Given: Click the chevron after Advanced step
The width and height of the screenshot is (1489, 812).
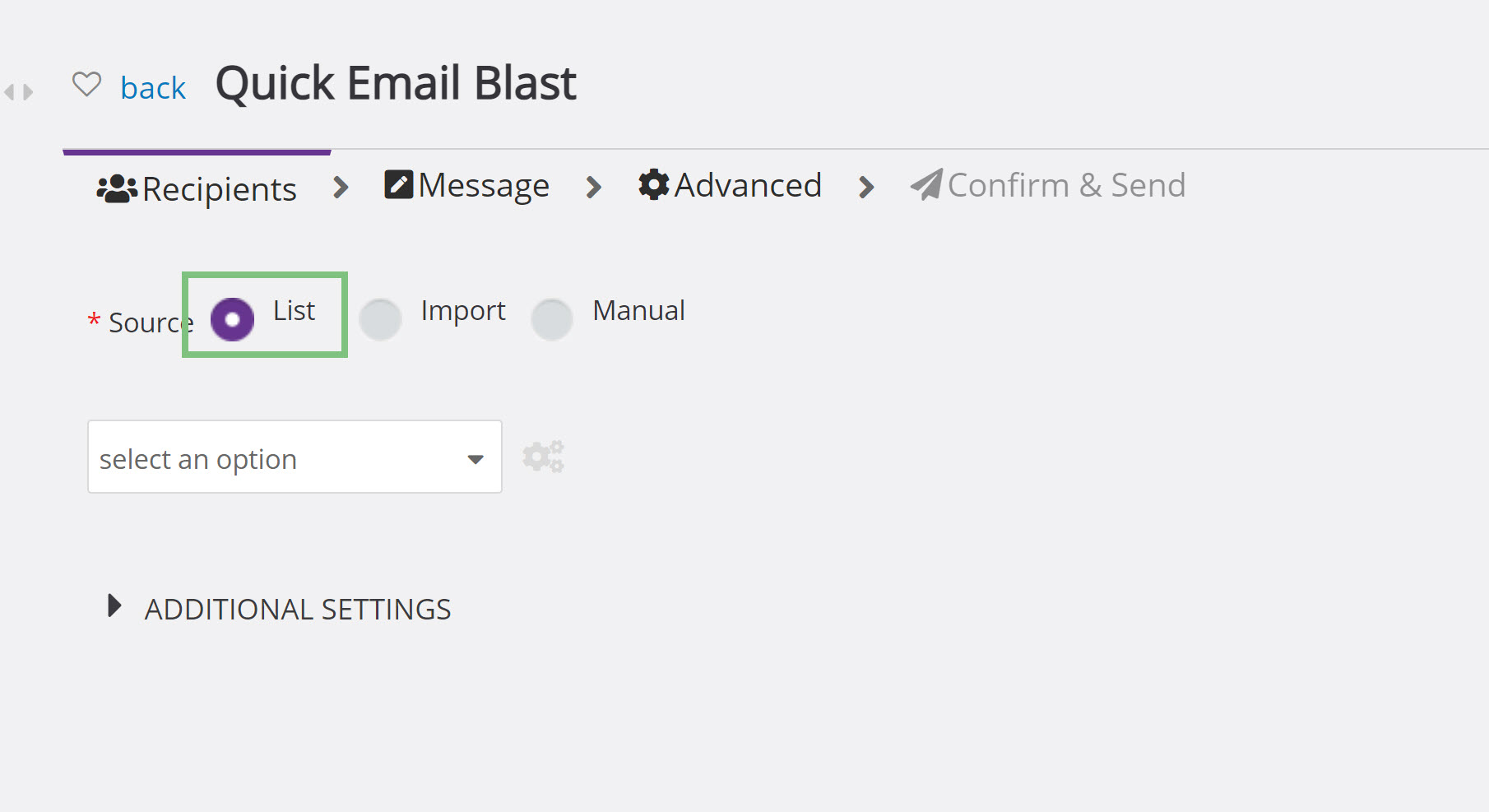Looking at the screenshot, I should point(865,188).
